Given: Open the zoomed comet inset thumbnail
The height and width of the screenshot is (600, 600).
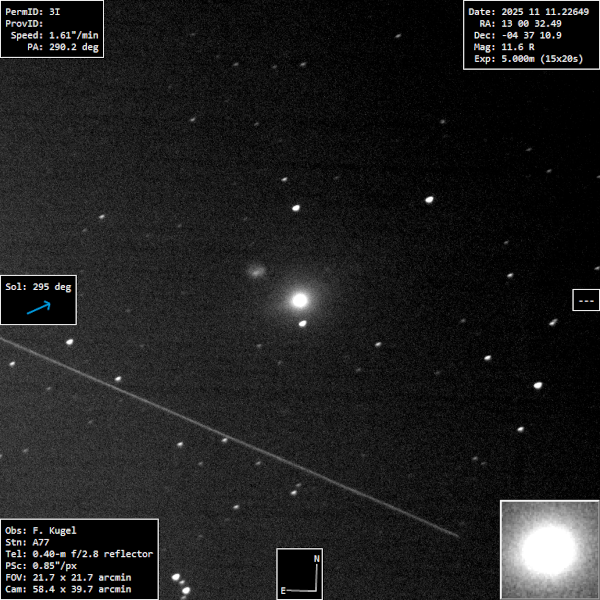Looking at the screenshot, I should [x=548, y=548].
